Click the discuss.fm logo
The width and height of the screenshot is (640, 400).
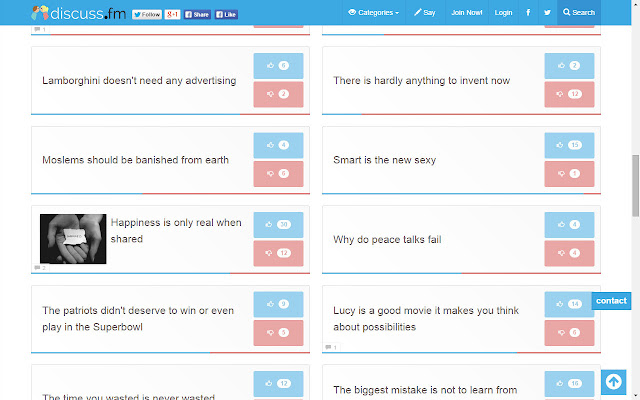click(x=78, y=13)
